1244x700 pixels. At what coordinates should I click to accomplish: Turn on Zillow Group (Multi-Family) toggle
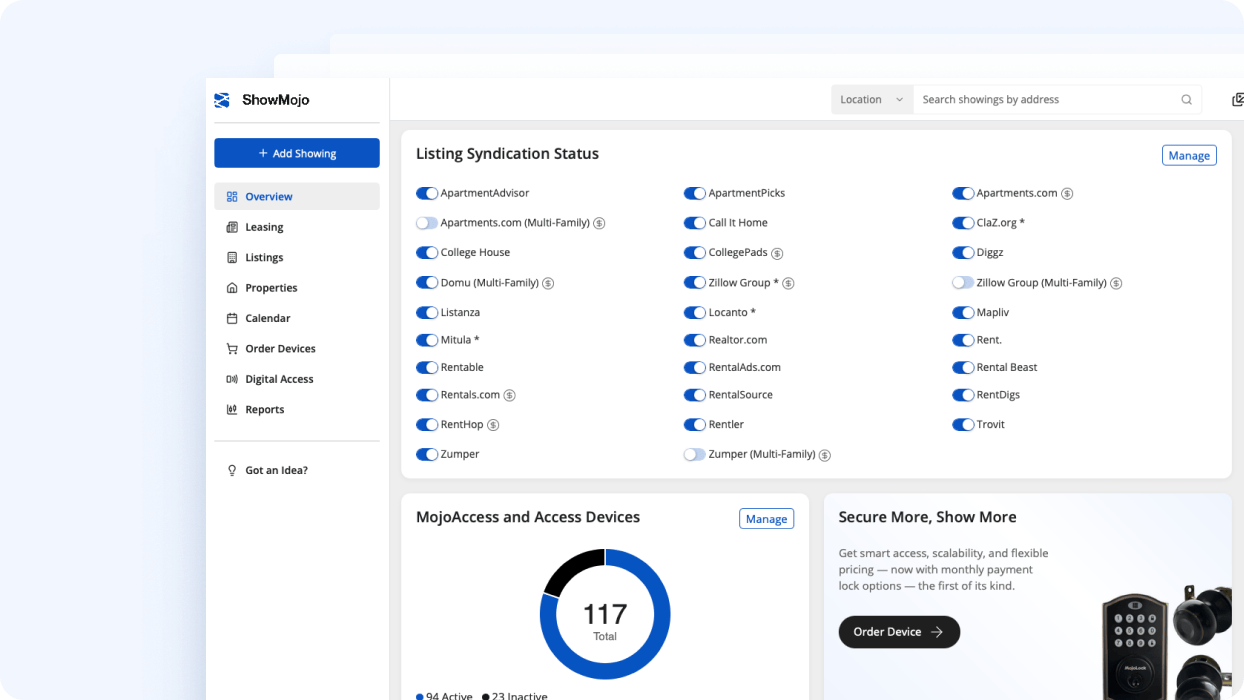tap(963, 283)
